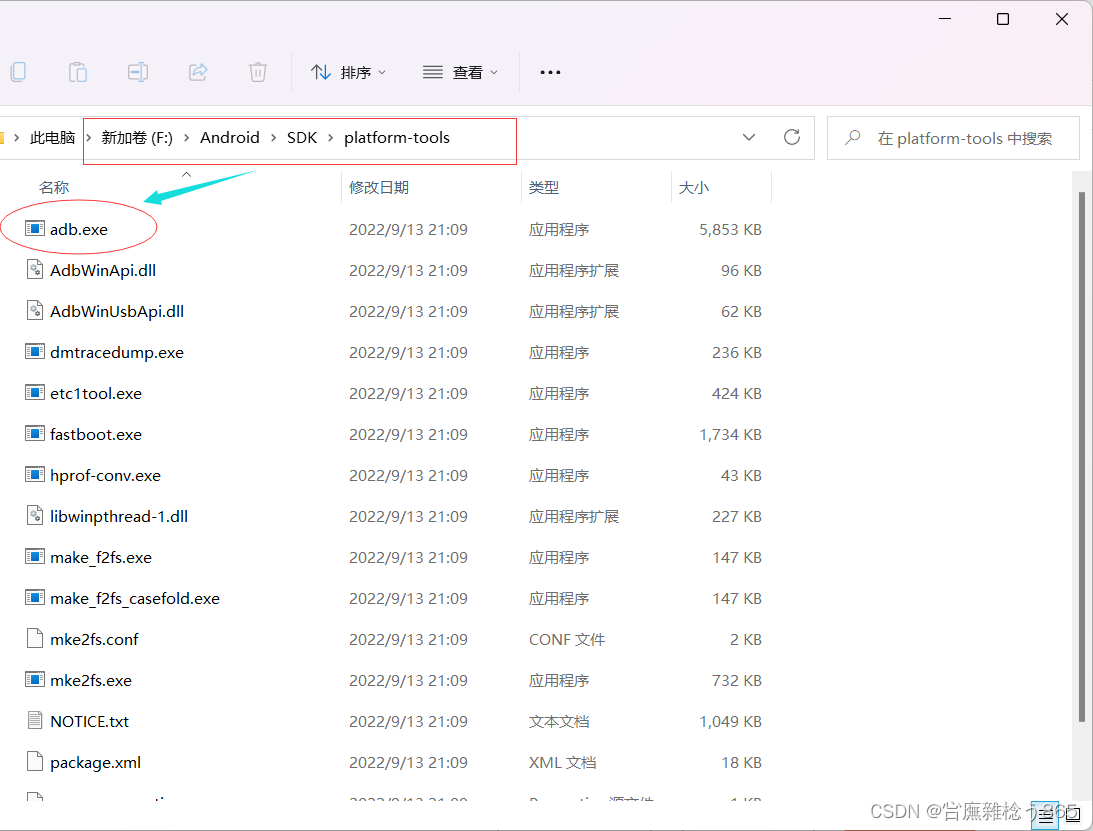Select the AdbWinApi.dll file icon

coord(35,269)
